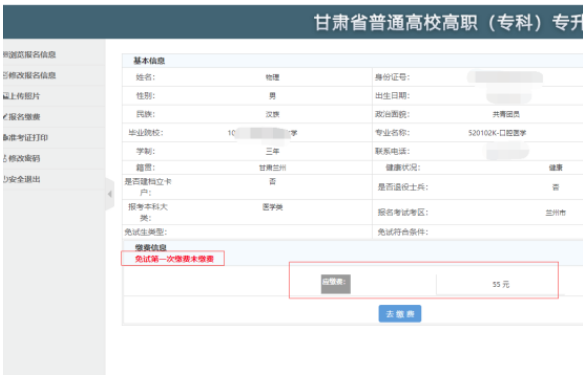
Task: Click the 缴费信息 section header
Action: click(x=151, y=247)
